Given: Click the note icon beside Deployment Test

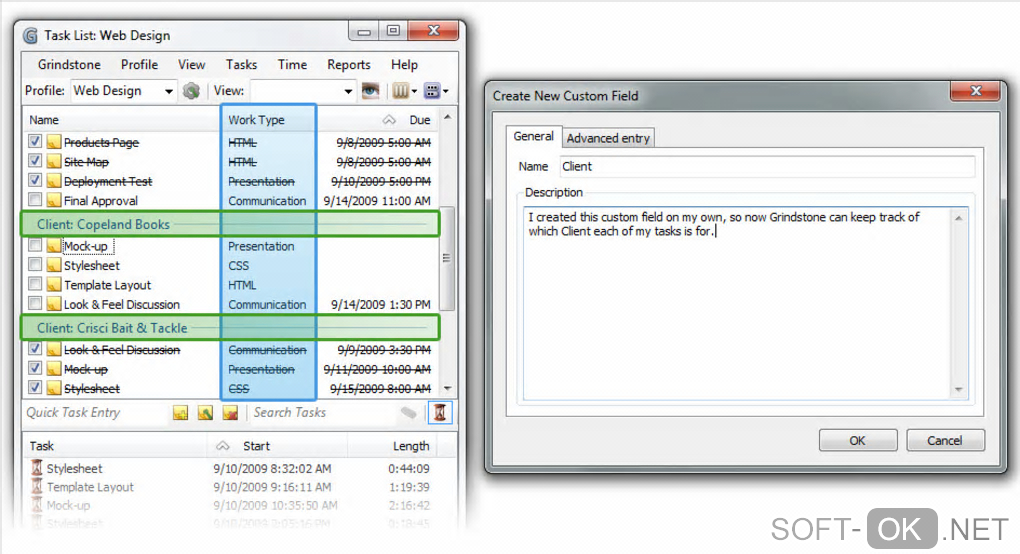Looking at the screenshot, I should [54, 181].
